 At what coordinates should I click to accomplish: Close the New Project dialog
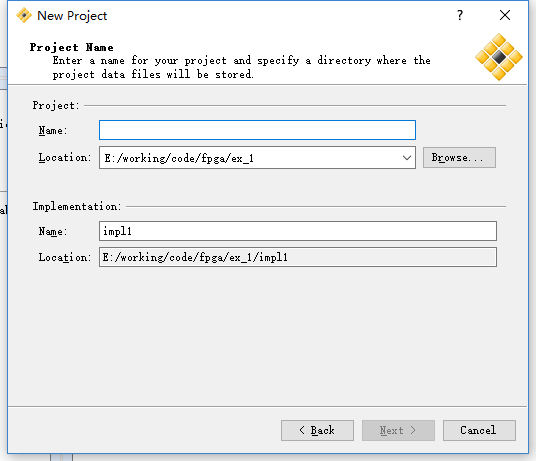(x=505, y=15)
